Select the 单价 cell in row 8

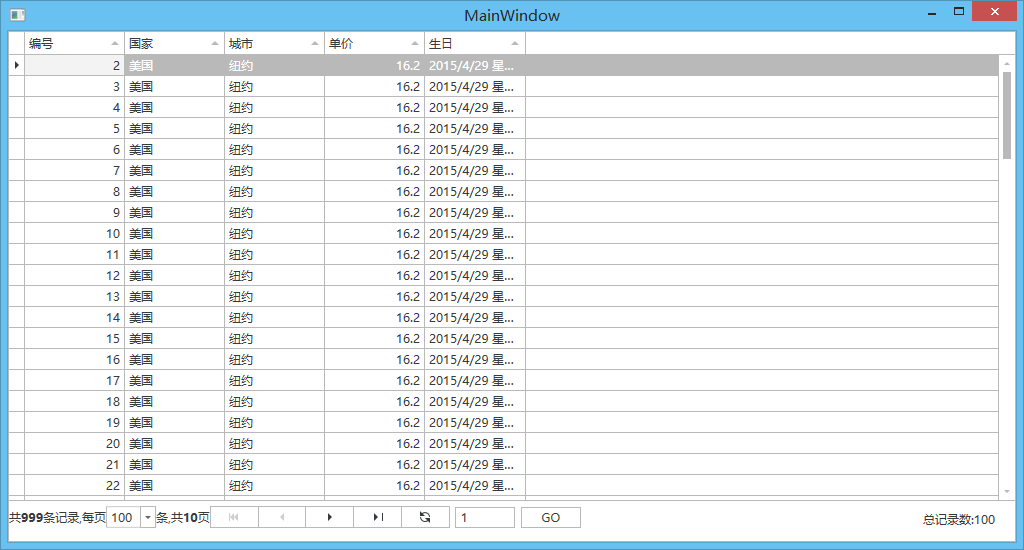(374, 191)
